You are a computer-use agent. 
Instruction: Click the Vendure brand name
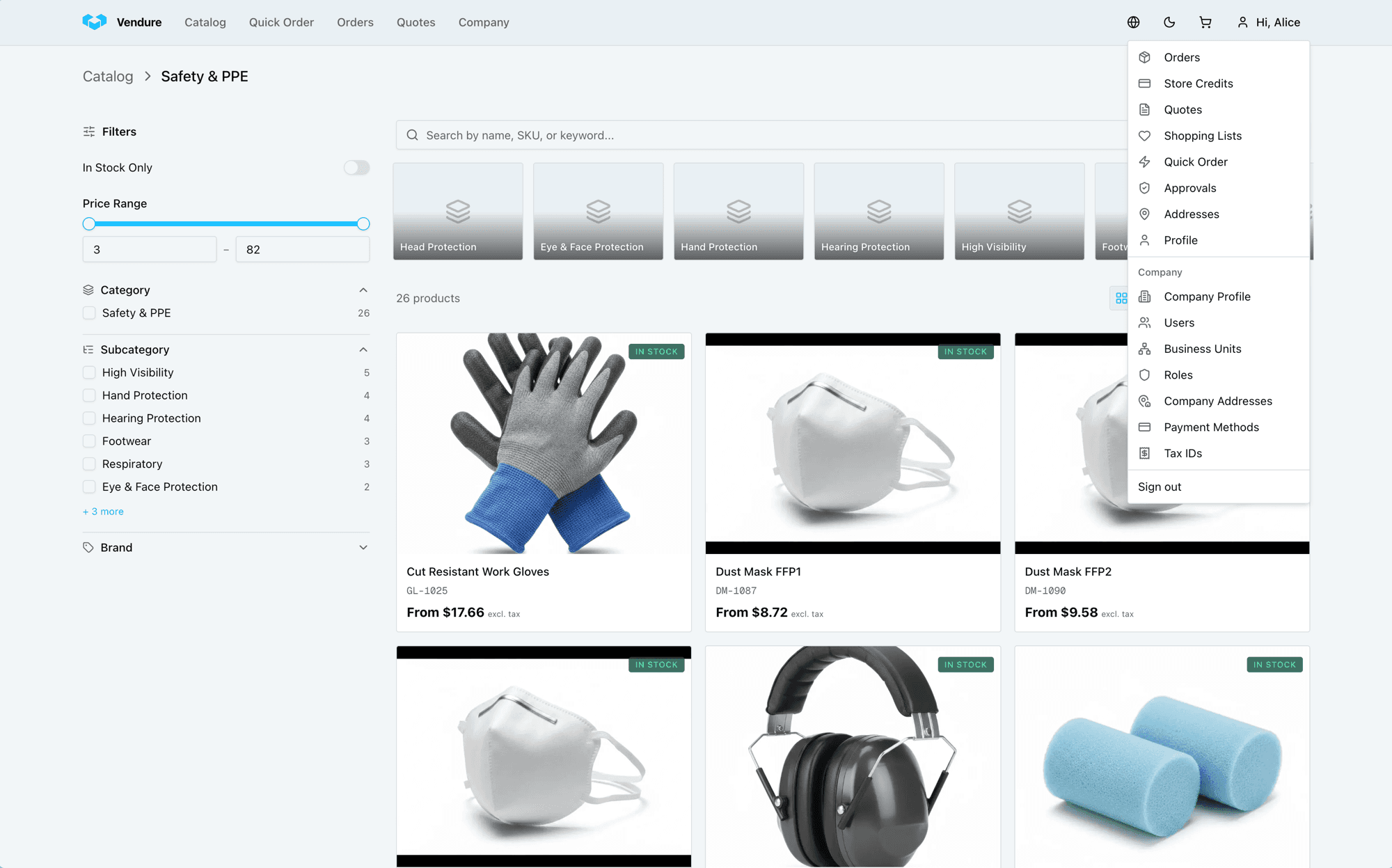coord(139,22)
